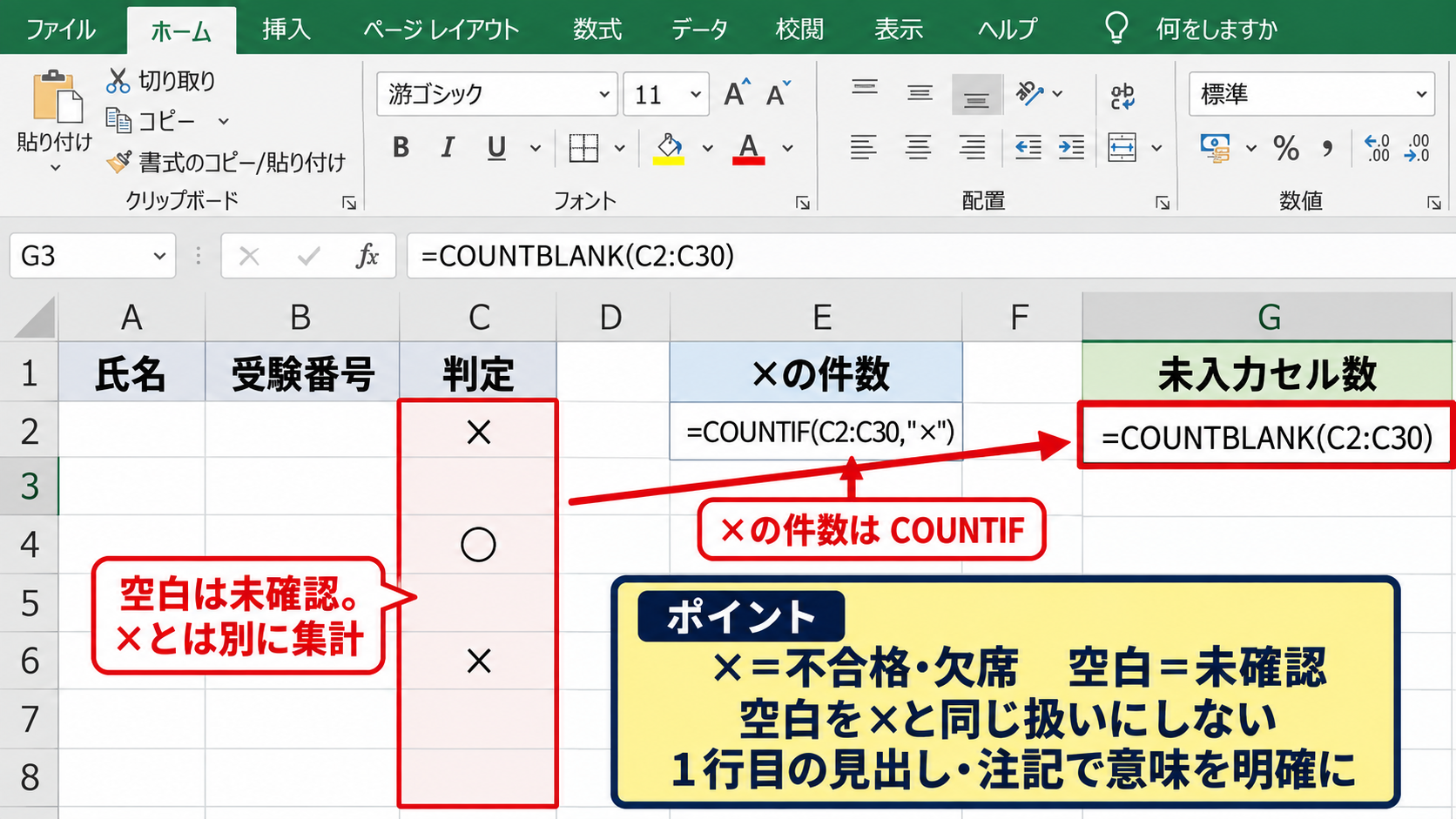Click the insert function fx icon

point(367,256)
